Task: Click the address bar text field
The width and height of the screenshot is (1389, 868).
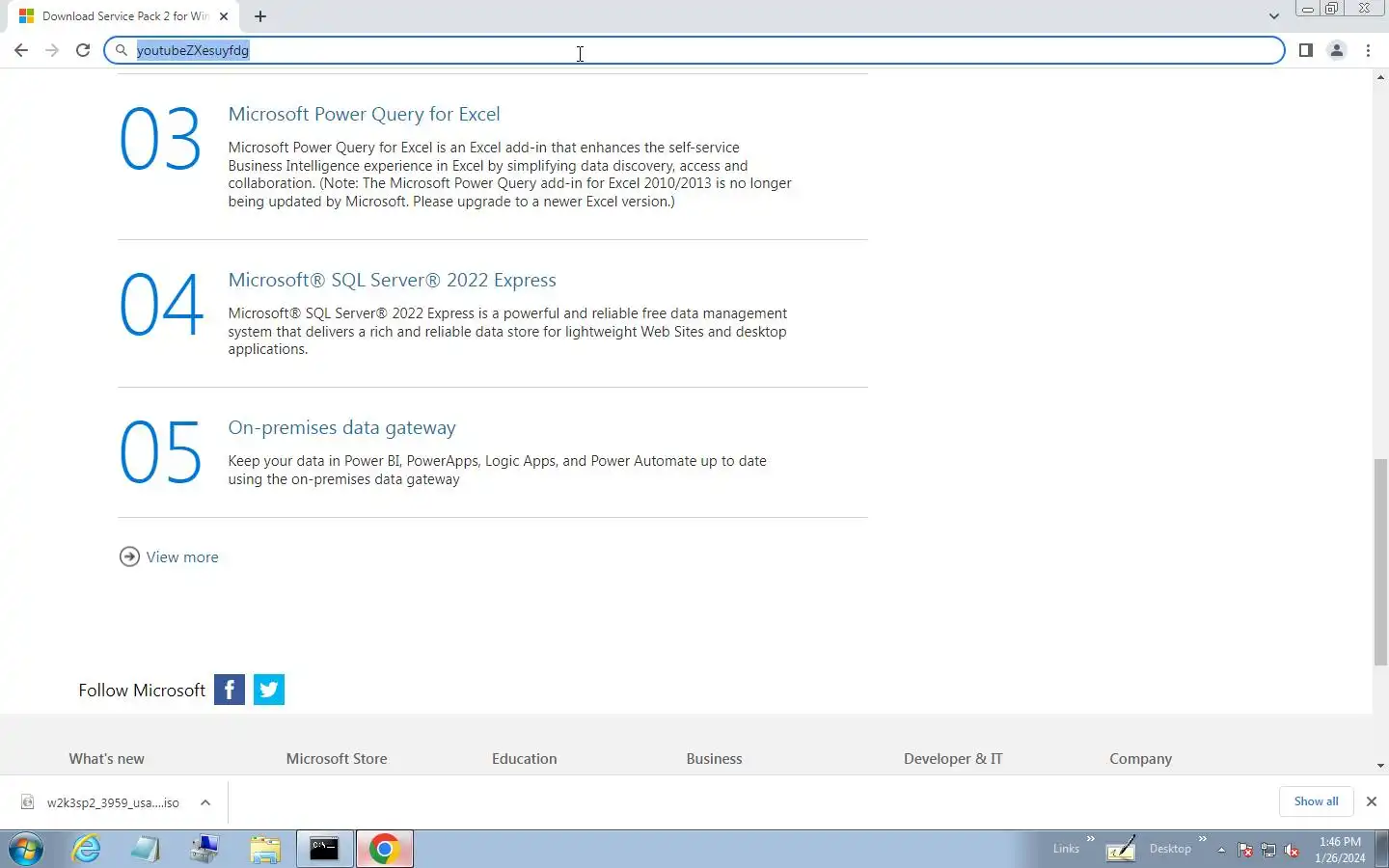Action: pos(694,50)
